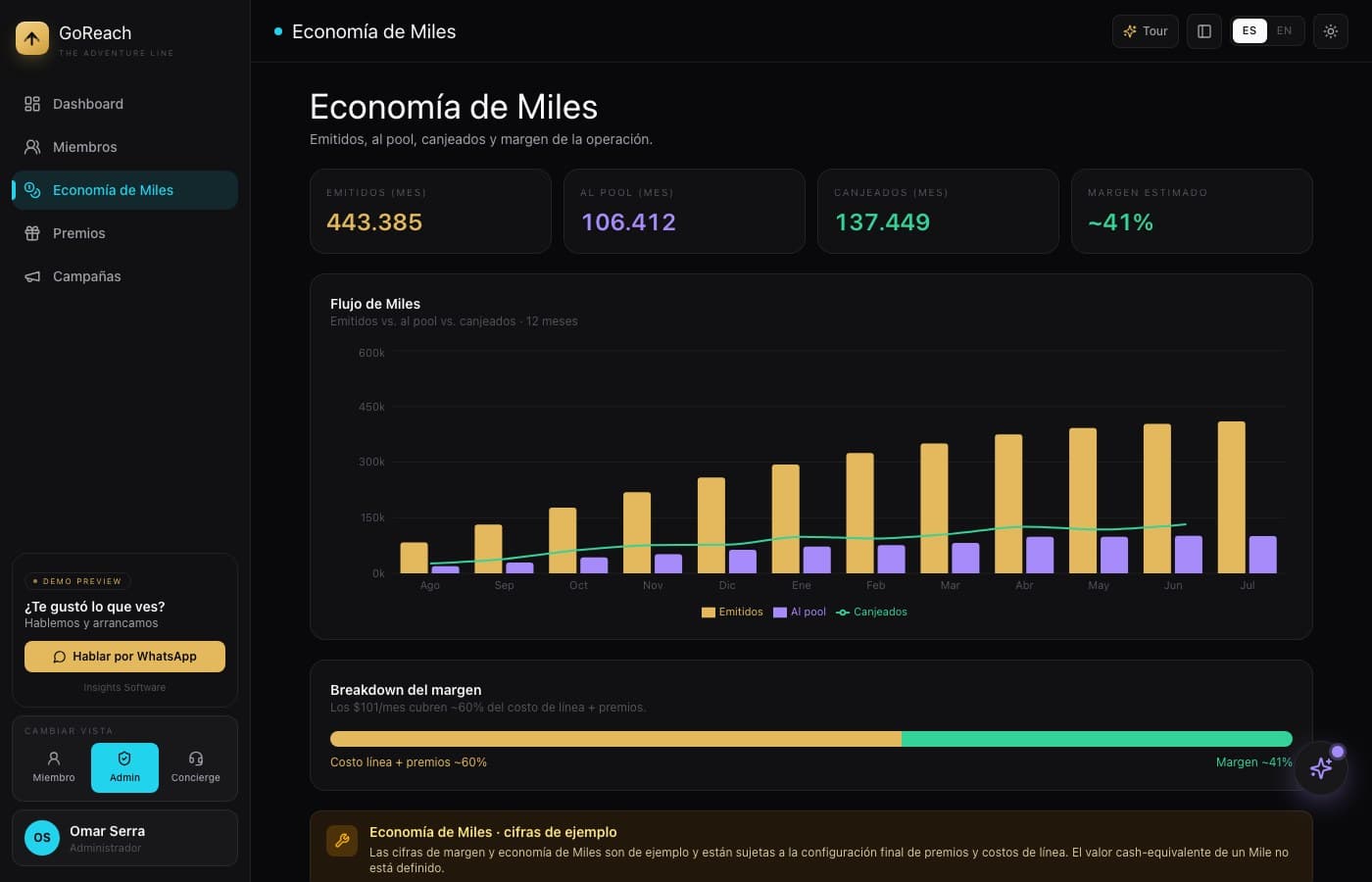This screenshot has width=1372, height=882.
Task: Click the WhatsApp chat bubble icon
Action: click(x=60, y=657)
